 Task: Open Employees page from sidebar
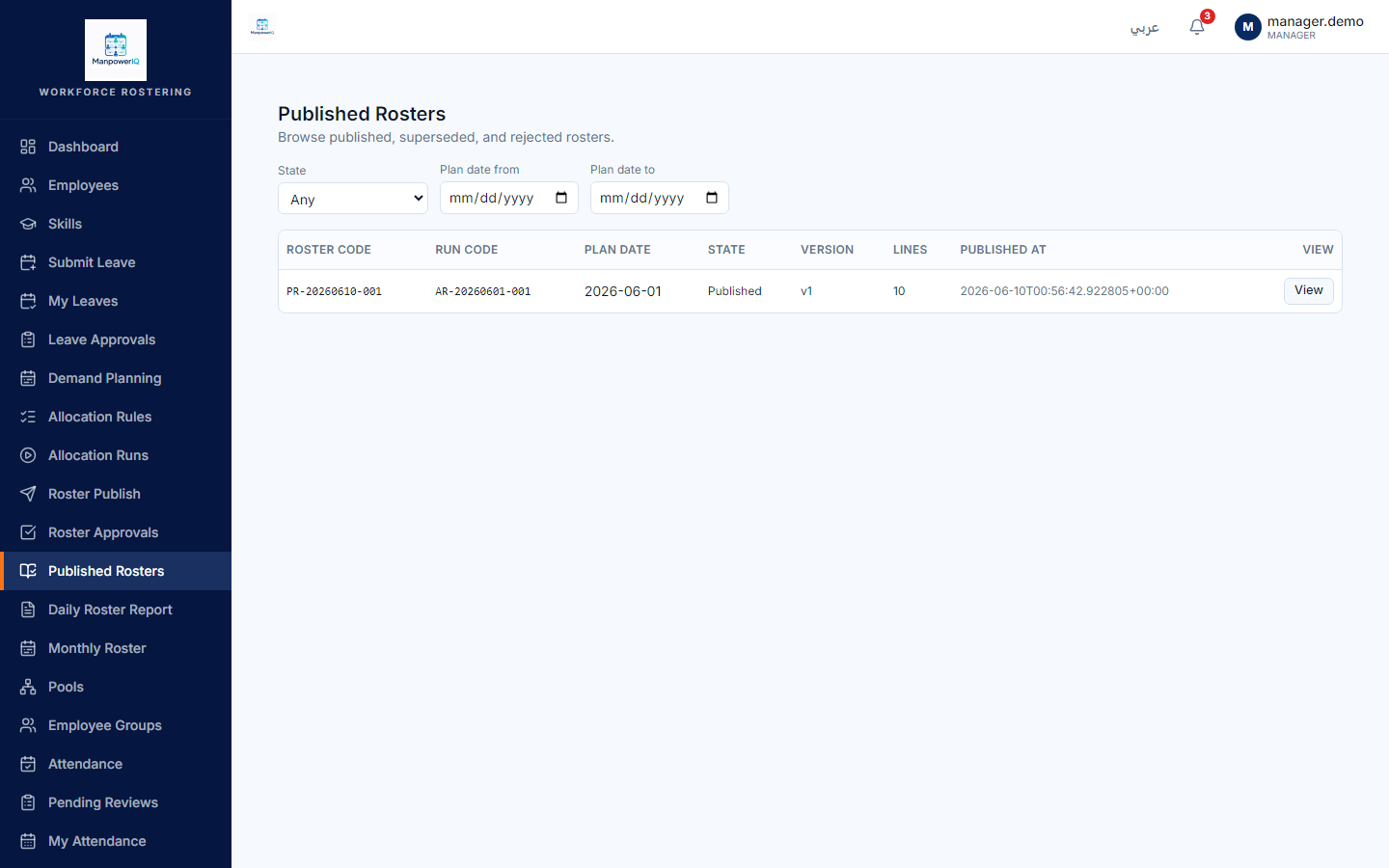pyautogui.click(x=116, y=185)
